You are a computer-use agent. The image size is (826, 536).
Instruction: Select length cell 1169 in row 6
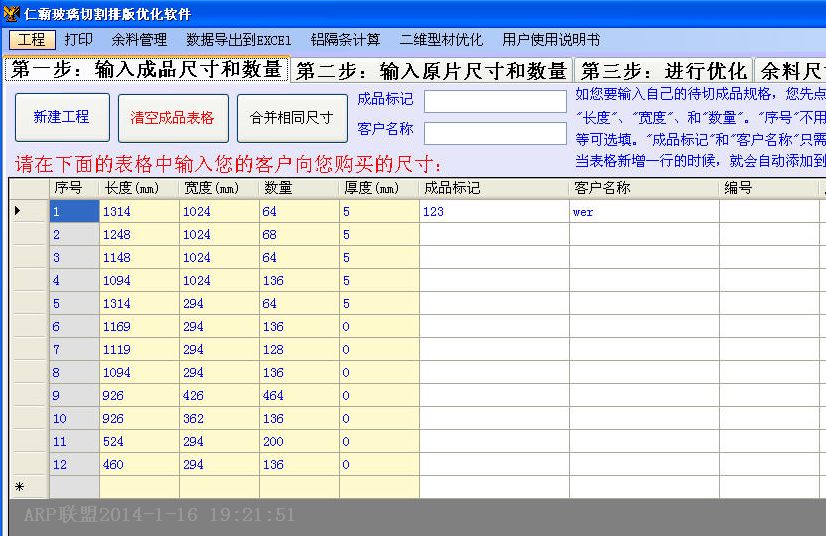[x=139, y=326]
